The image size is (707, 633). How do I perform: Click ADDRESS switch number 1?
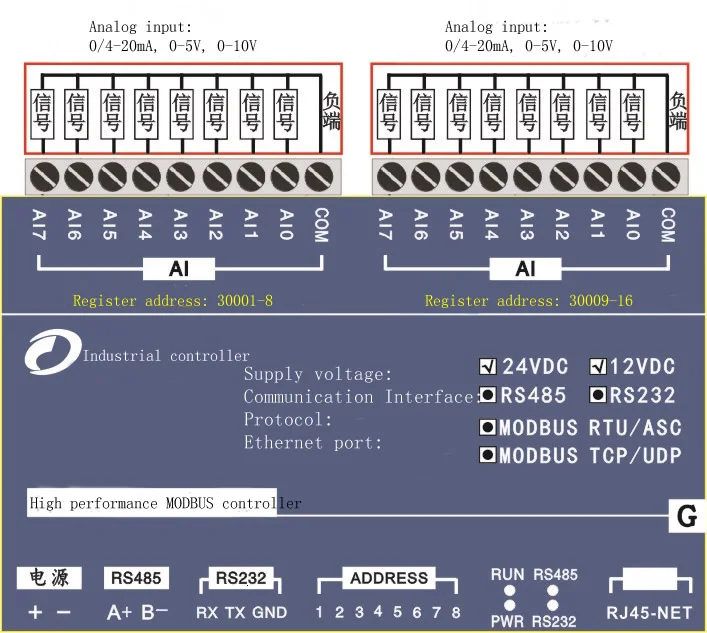pyautogui.click(x=319, y=612)
